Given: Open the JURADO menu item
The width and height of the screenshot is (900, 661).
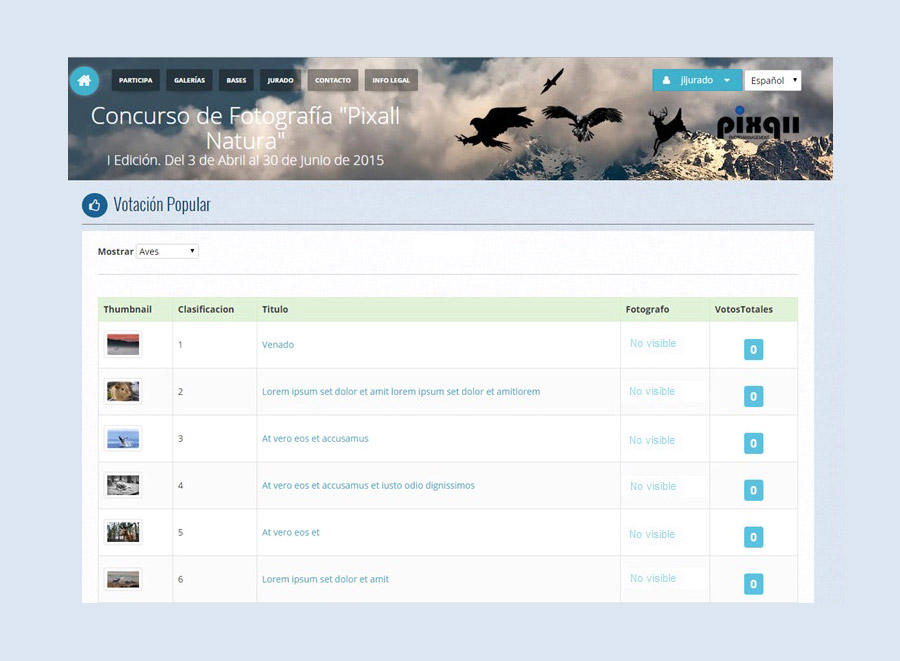Looking at the screenshot, I should (x=280, y=80).
